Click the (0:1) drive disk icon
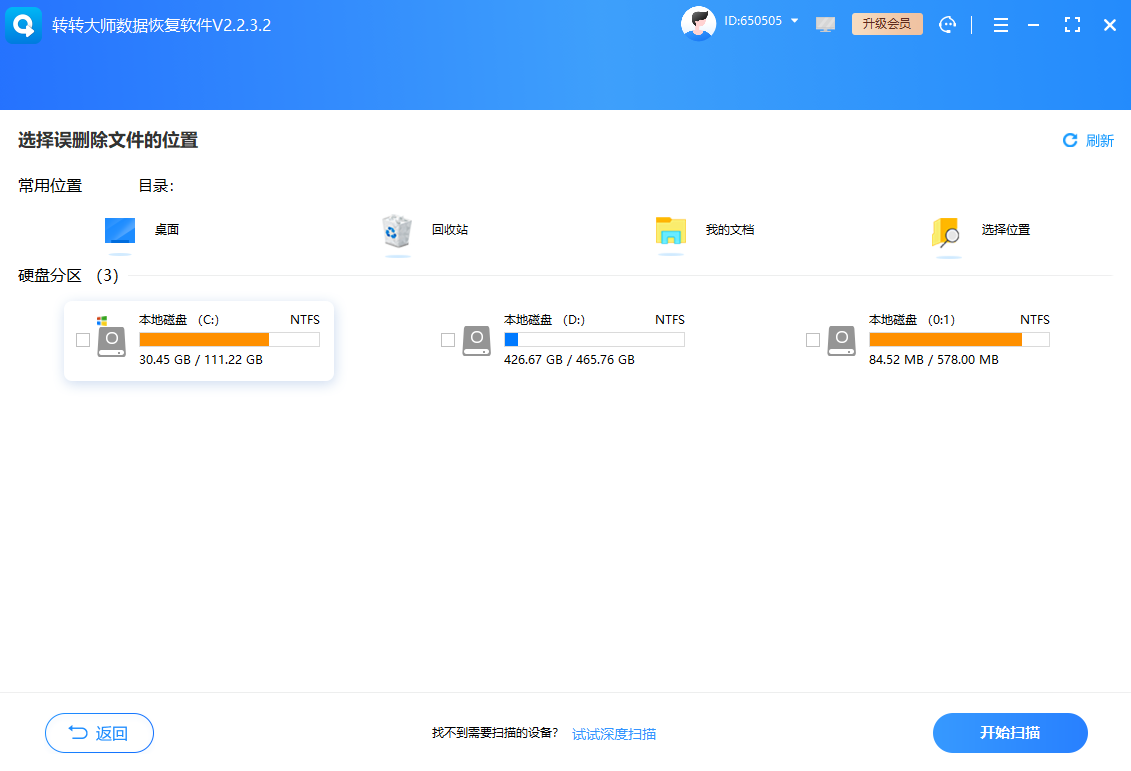 tap(841, 341)
